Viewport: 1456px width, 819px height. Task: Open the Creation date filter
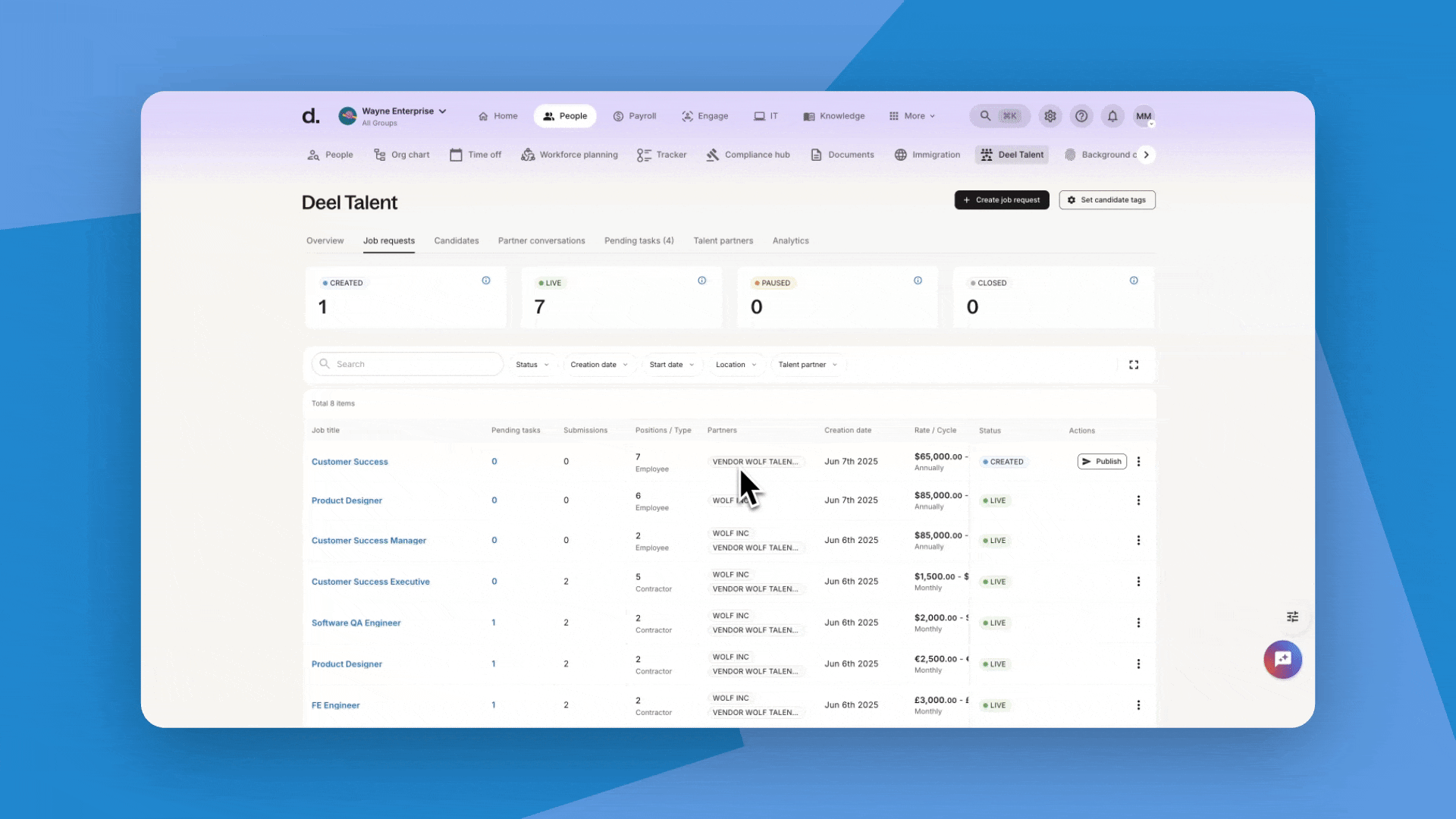[x=599, y=365]
